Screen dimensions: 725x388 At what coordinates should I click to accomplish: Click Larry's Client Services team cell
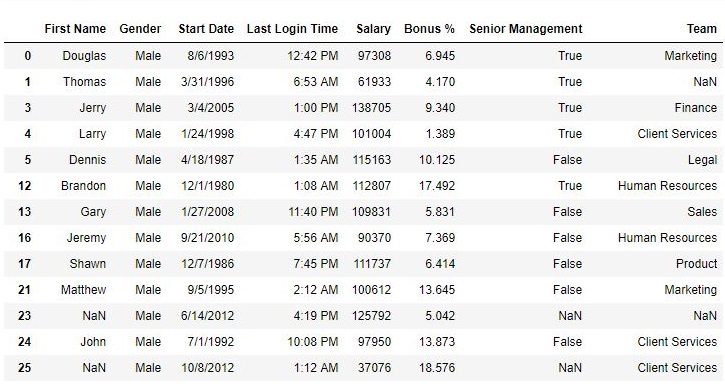[677, 134]
